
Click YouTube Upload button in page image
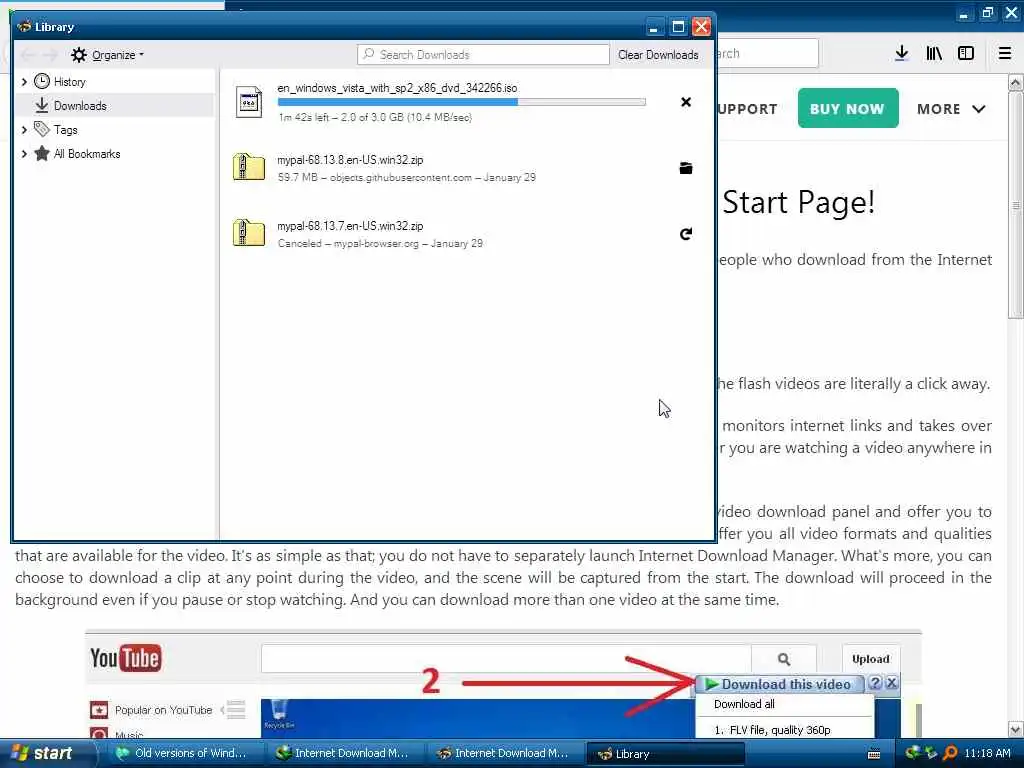pos(871,659)
